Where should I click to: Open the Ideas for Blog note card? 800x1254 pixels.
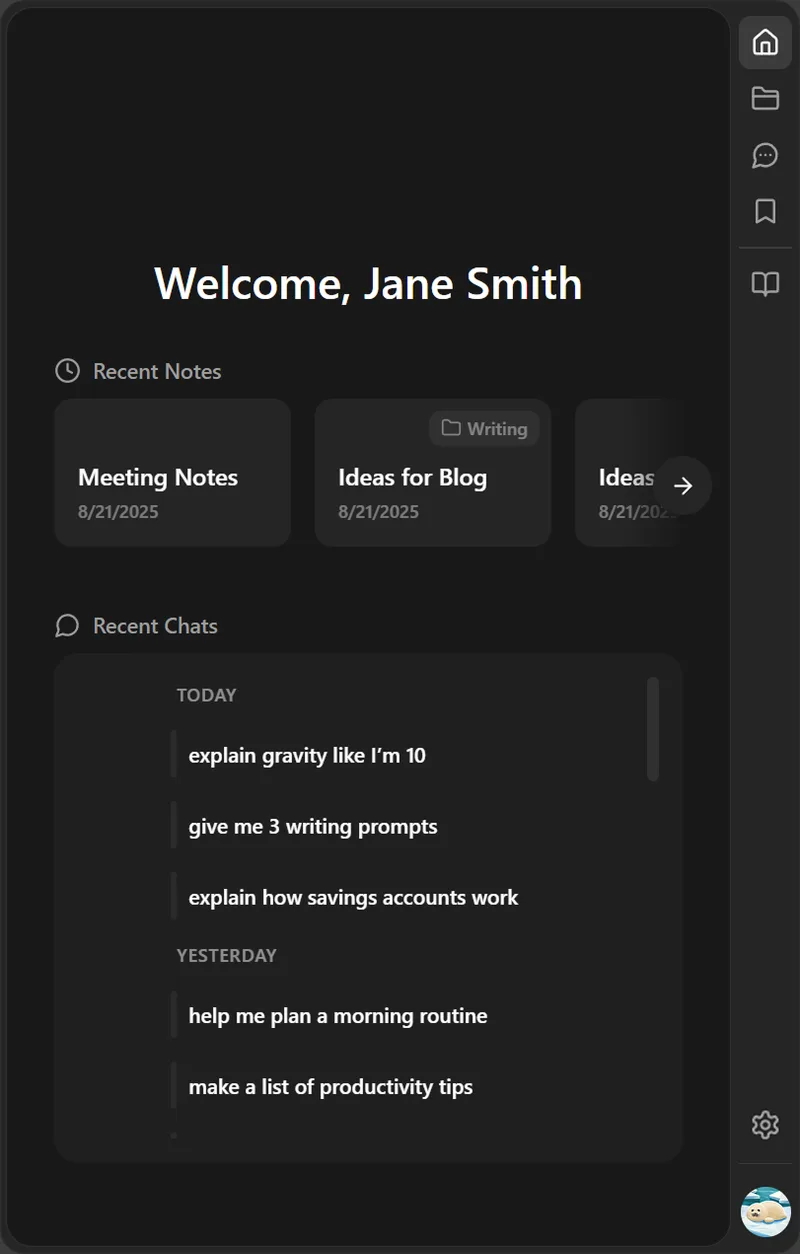pyautogui.click(x=433, y=473)
